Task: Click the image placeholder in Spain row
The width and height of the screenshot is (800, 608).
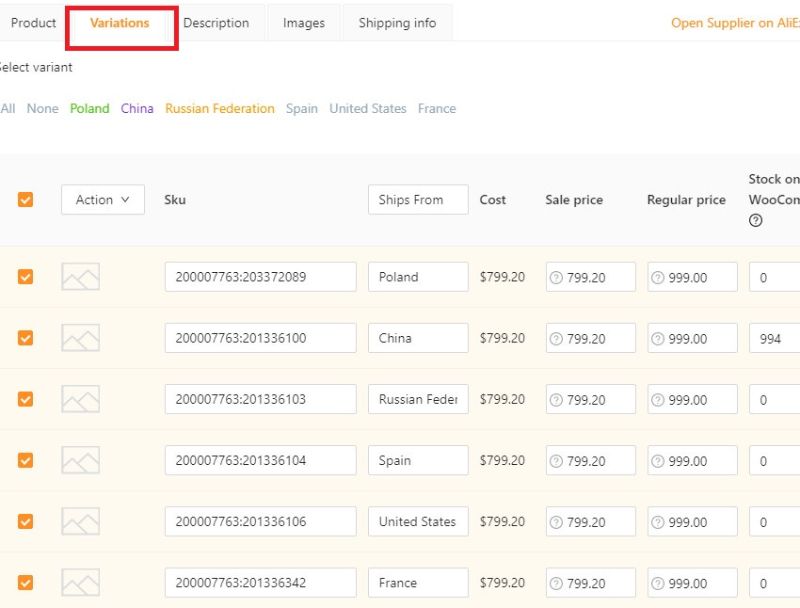Action: 80,460
